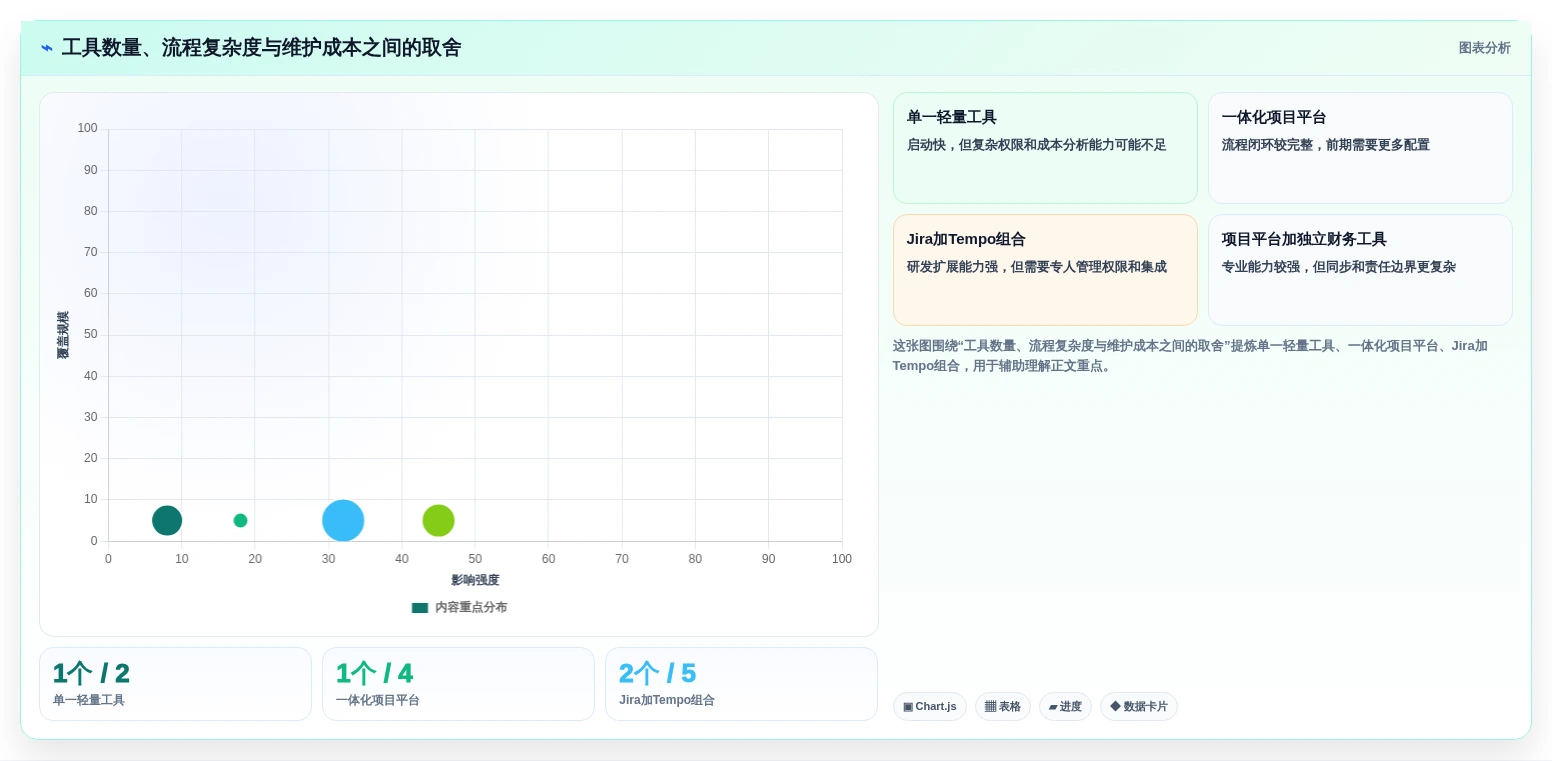Click the Jira加Tempo组合 label under 2个 / 5

tap(667, 700)
